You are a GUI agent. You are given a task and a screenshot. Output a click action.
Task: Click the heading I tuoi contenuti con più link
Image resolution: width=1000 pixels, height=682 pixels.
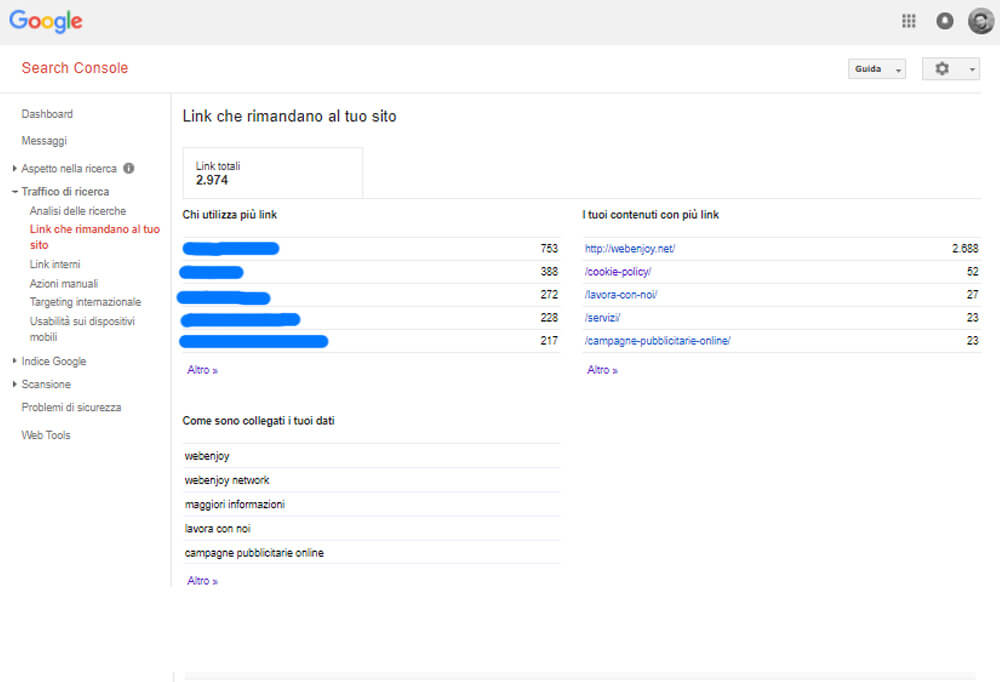pos(651,215)
